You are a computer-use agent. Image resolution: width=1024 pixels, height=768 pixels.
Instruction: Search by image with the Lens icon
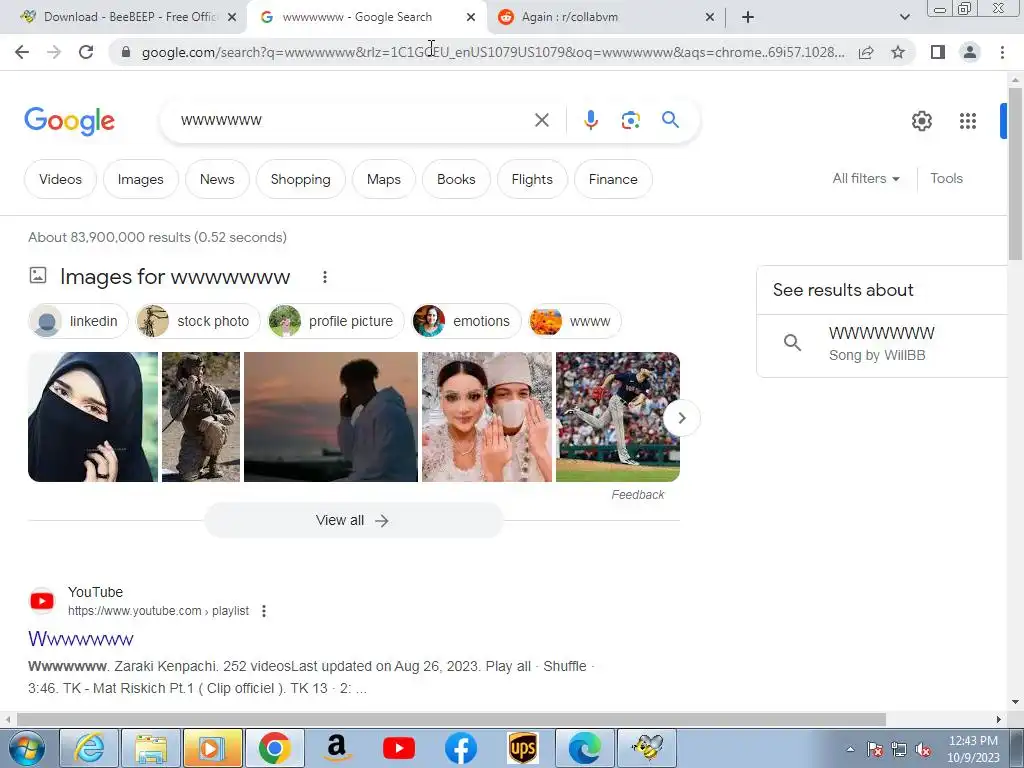click(630, 120)
